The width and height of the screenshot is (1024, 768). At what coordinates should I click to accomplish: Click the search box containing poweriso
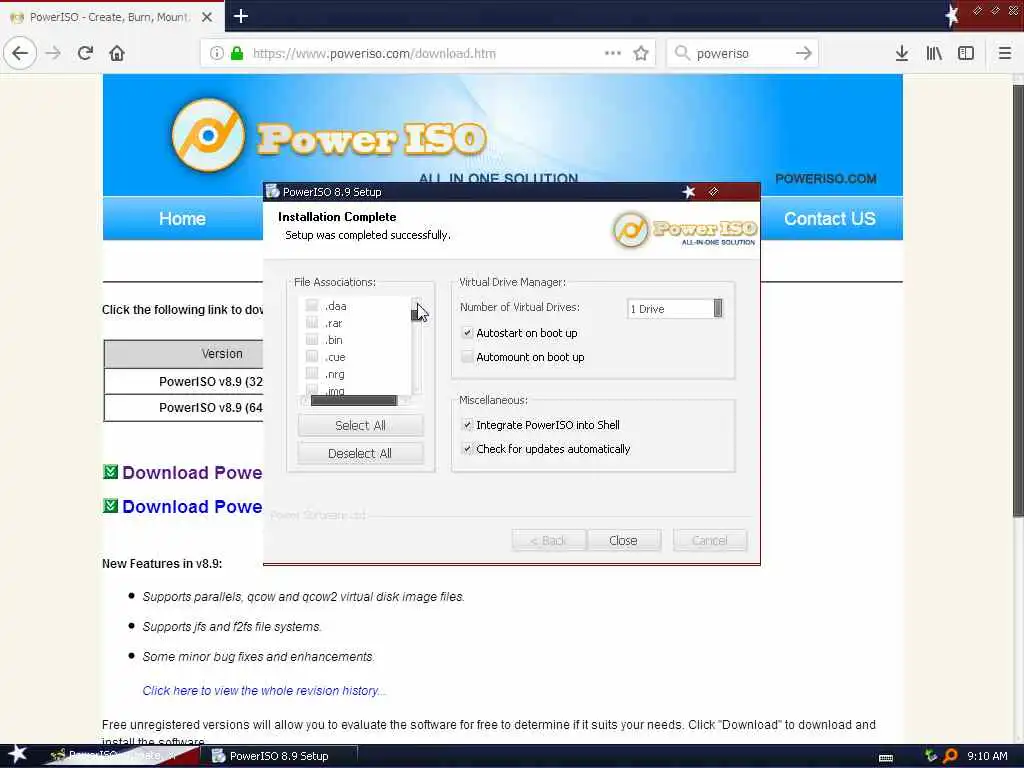pyautogui.click(x=742, y=53)
